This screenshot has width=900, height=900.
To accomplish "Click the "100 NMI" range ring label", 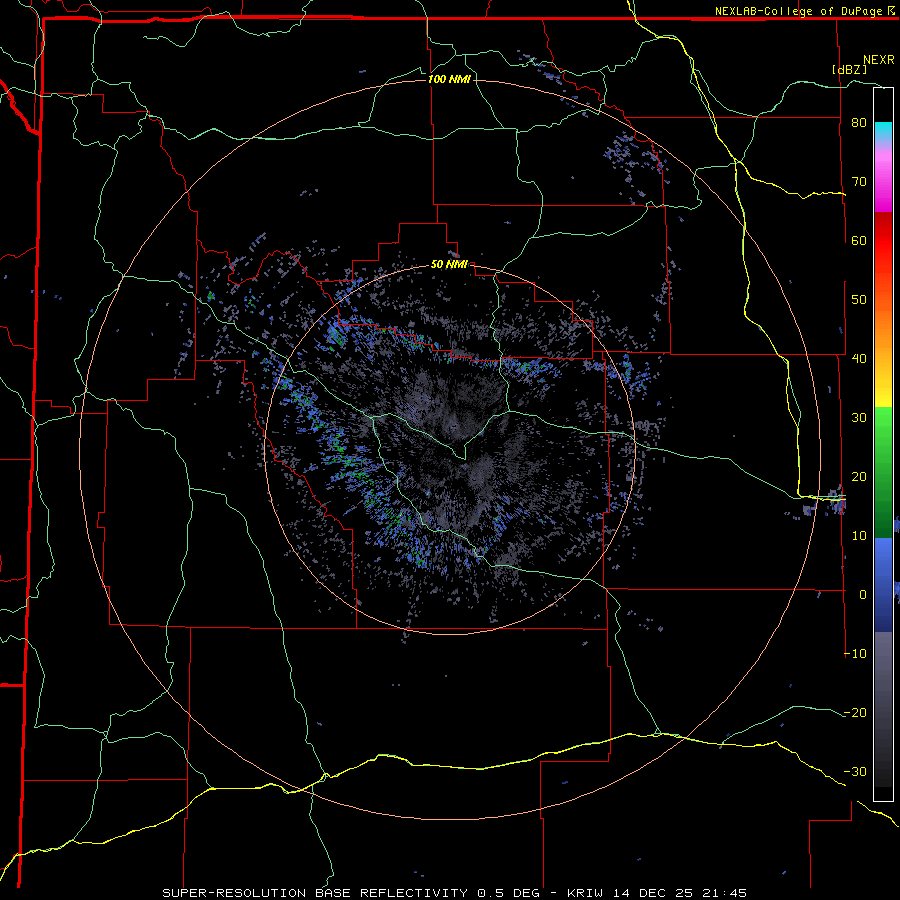I will point(449,79).
